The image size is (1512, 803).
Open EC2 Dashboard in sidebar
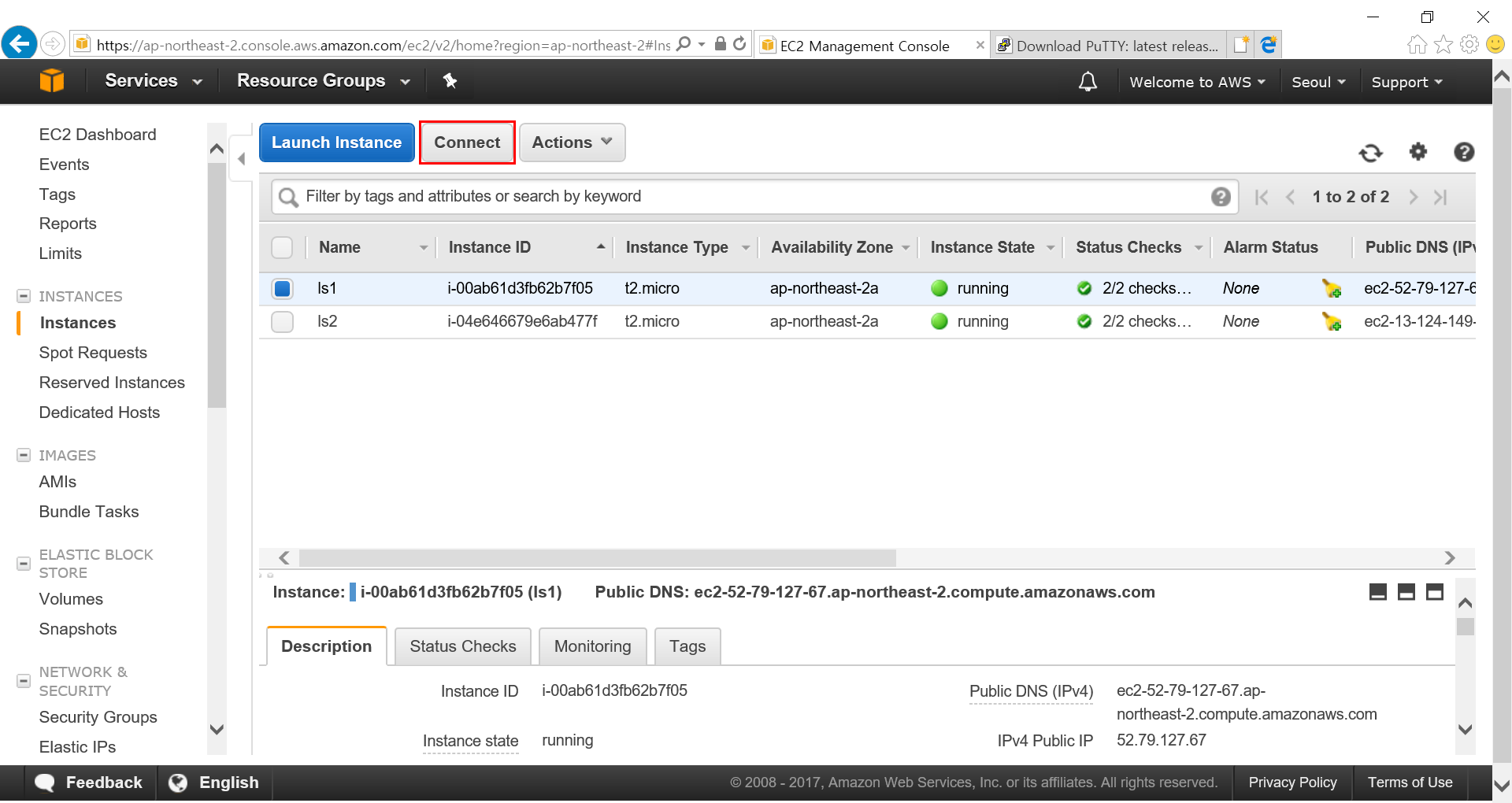pos(98,135)
